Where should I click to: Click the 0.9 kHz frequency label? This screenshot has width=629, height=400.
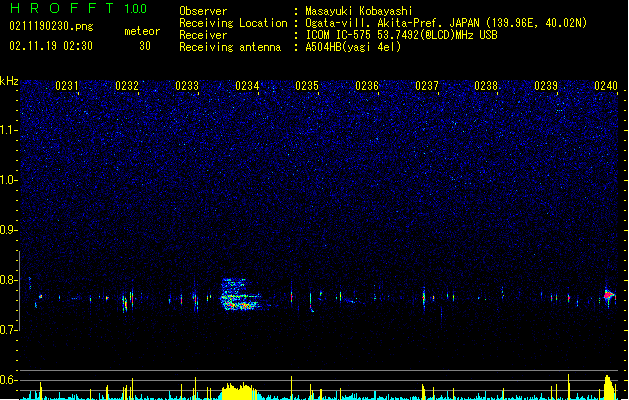(8, 230)
